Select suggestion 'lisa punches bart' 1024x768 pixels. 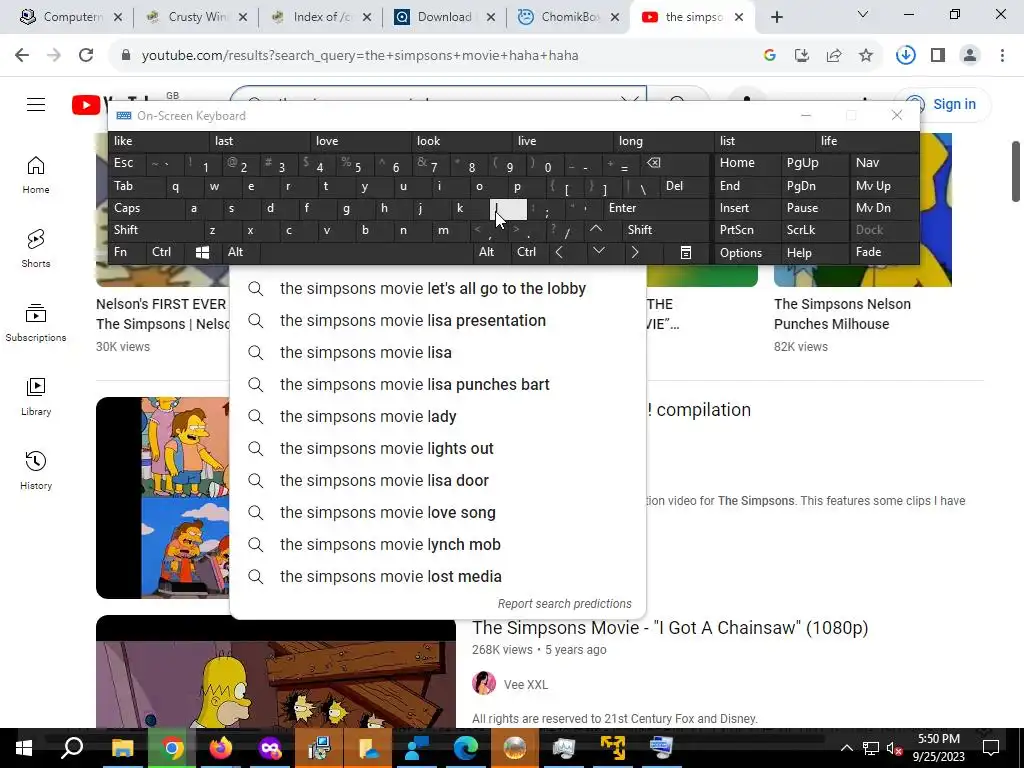point(438,385)
